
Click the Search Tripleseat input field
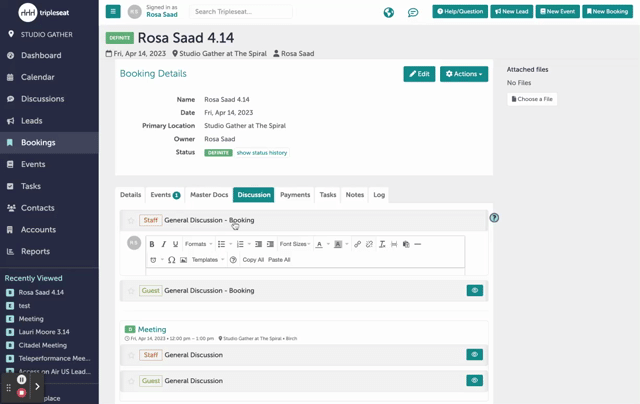[x=241, y=12]
